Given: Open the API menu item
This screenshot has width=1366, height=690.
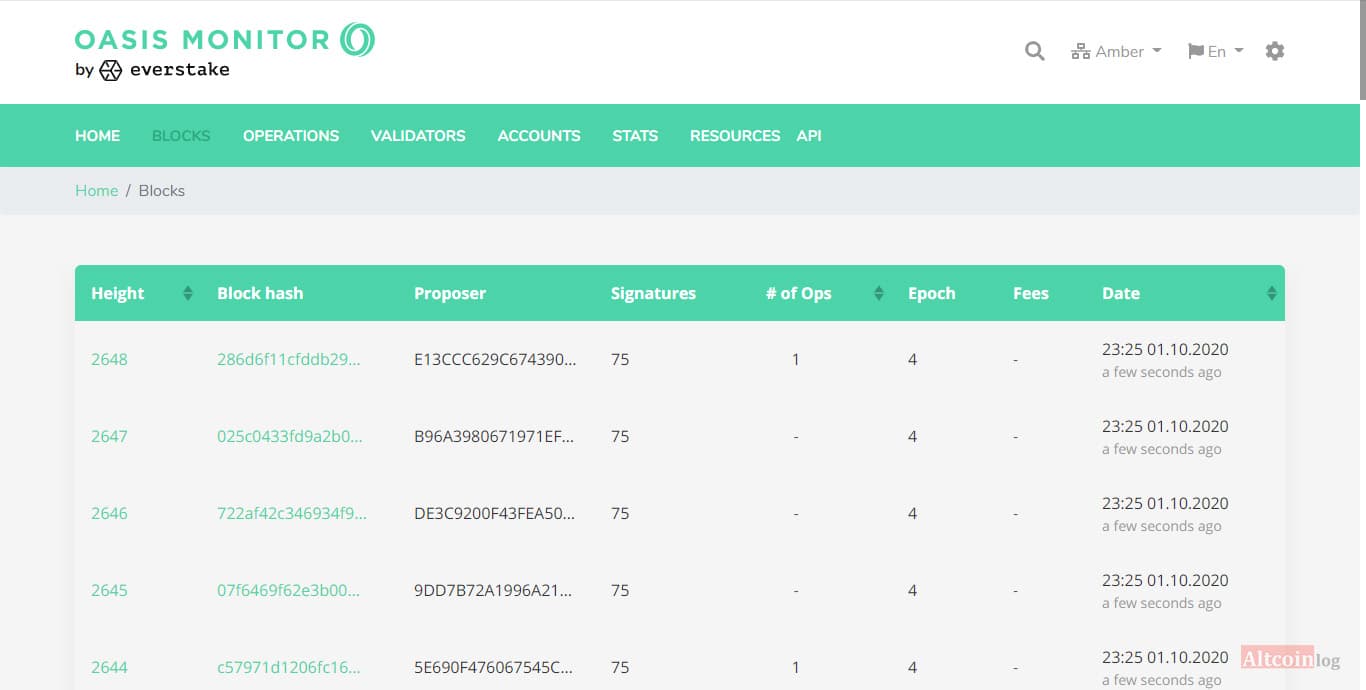Looking at the screenshot, I should coord(809,136).
